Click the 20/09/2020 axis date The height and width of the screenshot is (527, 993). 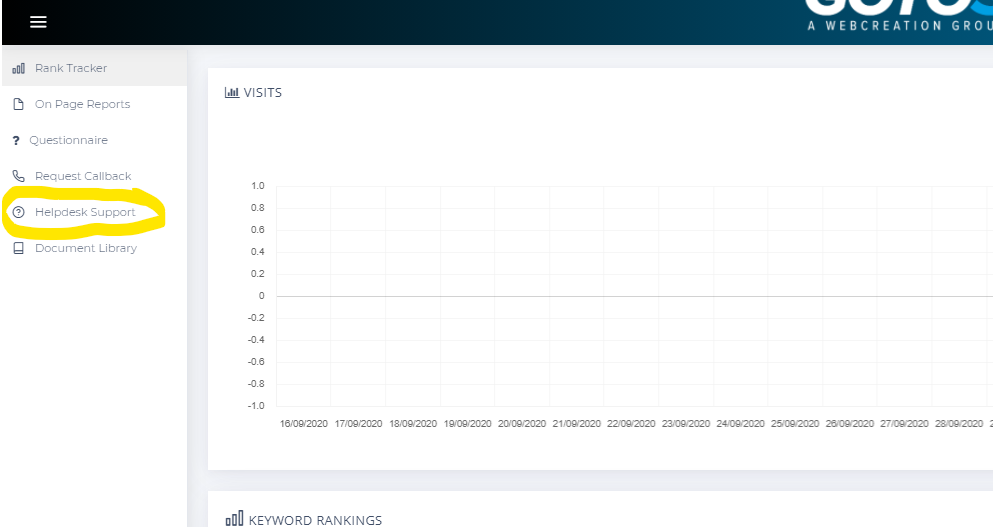[x=522, y=424]
